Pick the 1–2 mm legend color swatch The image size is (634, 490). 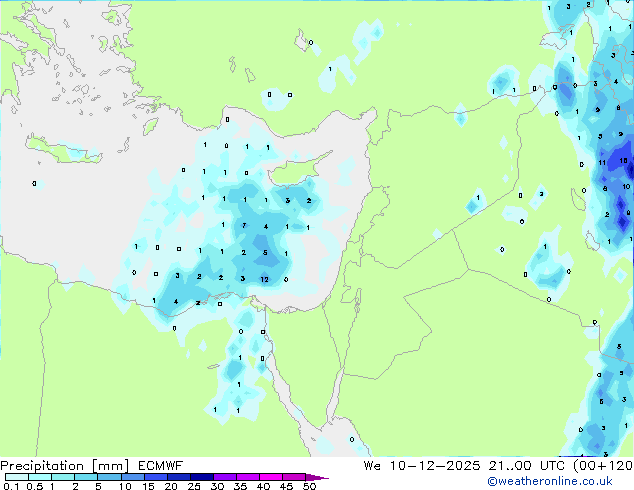(x=63, y=477)
